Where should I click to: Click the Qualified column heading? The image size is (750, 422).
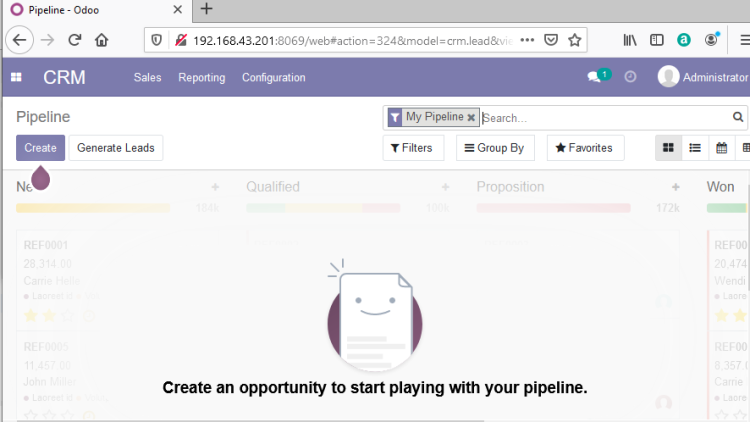pos(273,187)
